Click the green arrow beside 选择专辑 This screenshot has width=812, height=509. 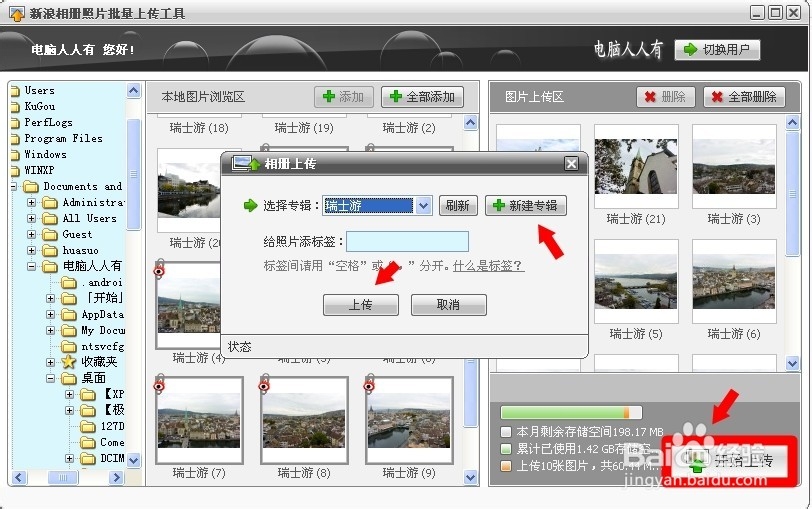(251, 206)
